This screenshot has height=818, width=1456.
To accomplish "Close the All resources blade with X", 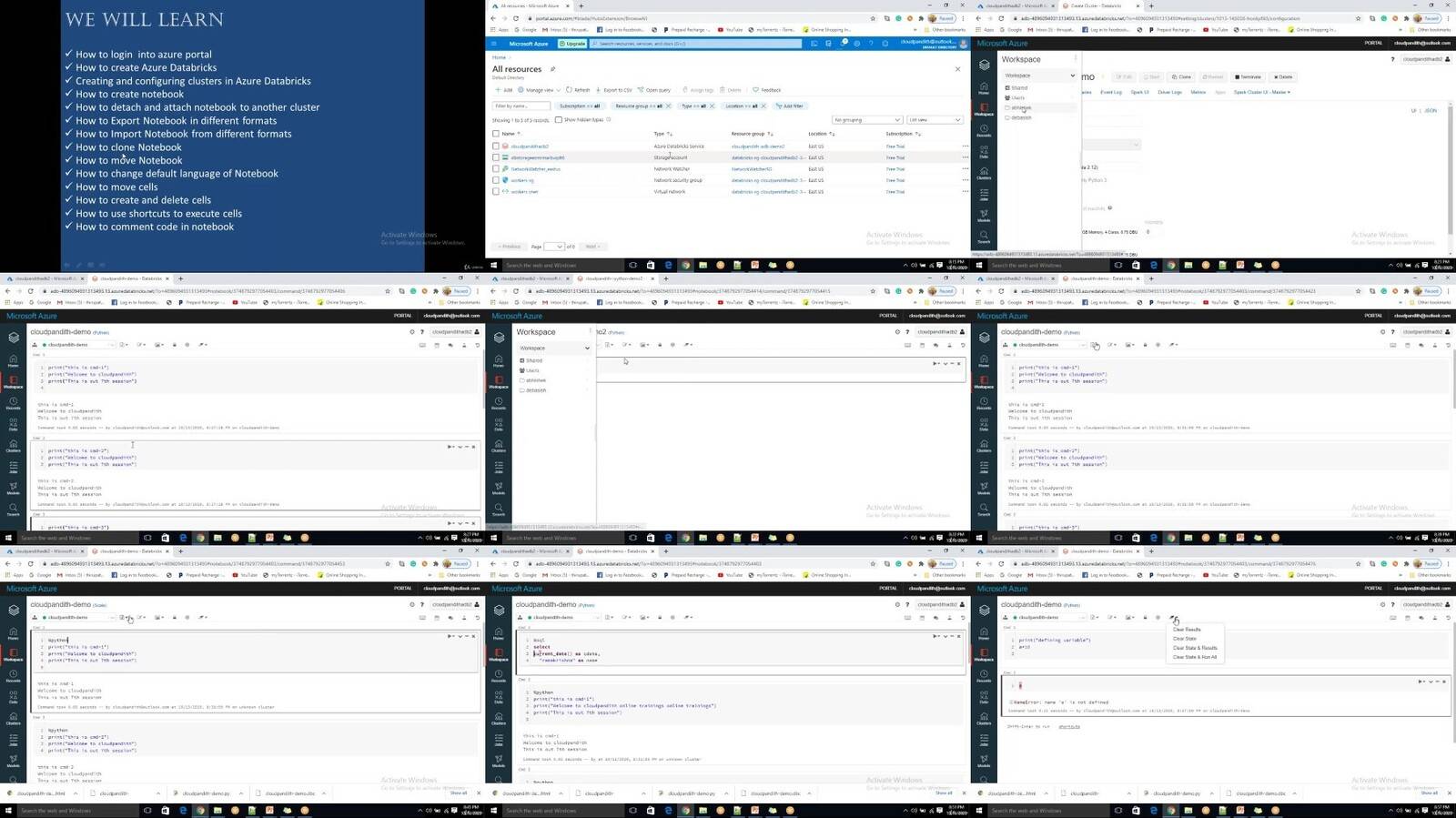I will click(957, 69).
